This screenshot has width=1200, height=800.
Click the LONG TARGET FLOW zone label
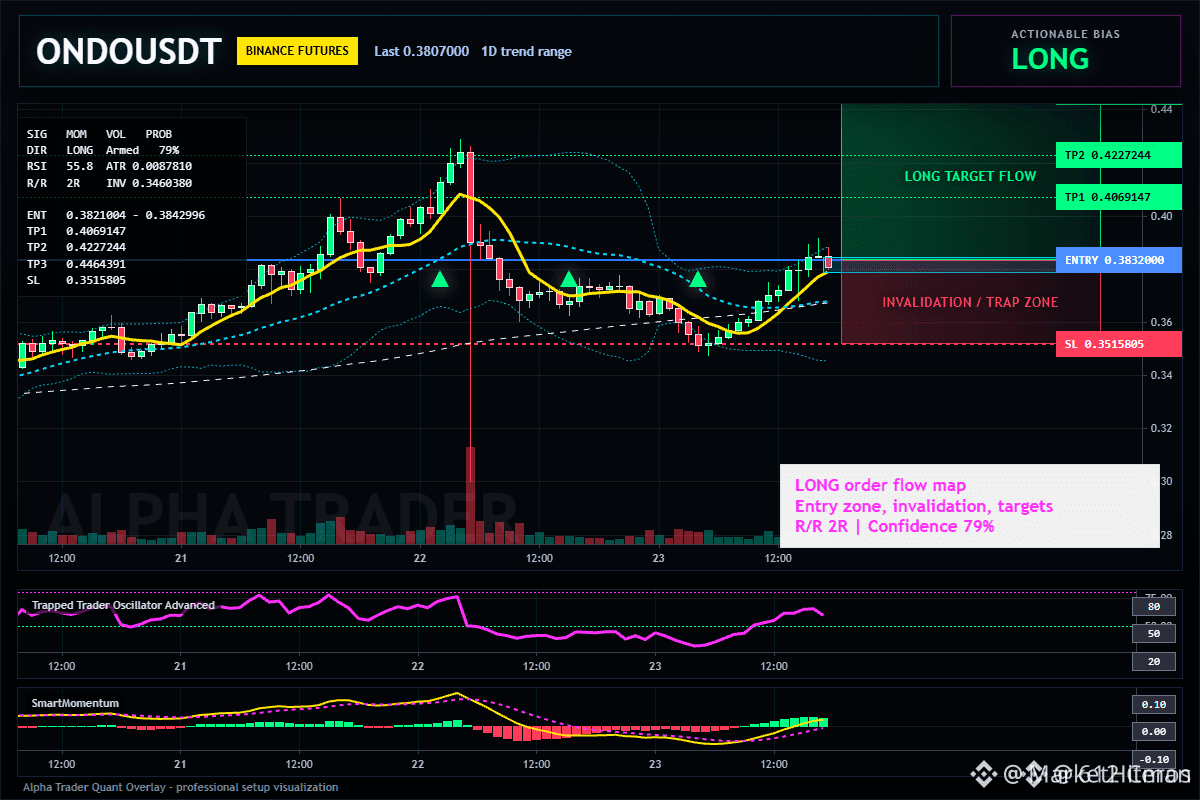[x=970, y=176]
